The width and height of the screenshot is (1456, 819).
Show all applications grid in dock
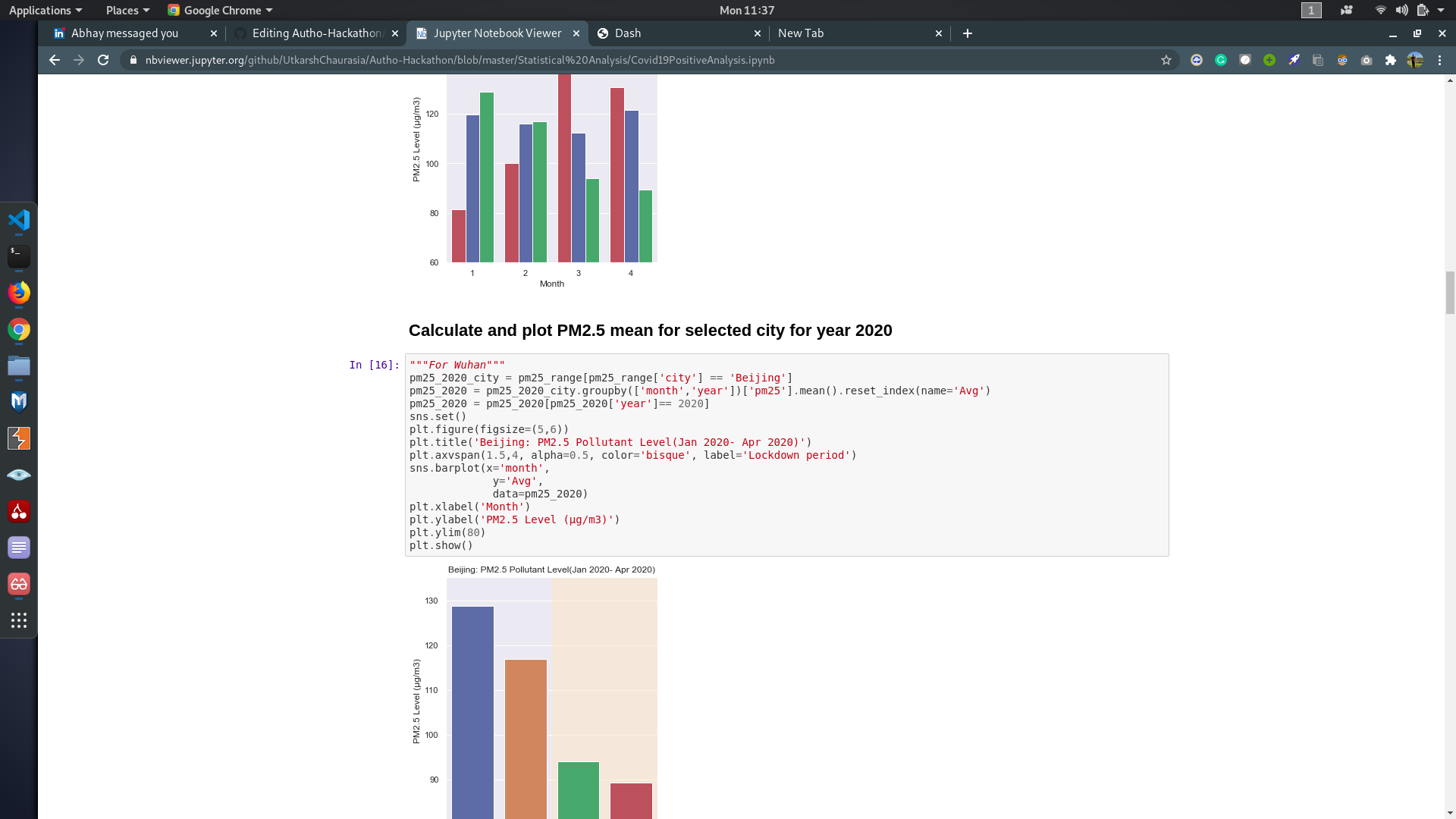pos(19,620)
